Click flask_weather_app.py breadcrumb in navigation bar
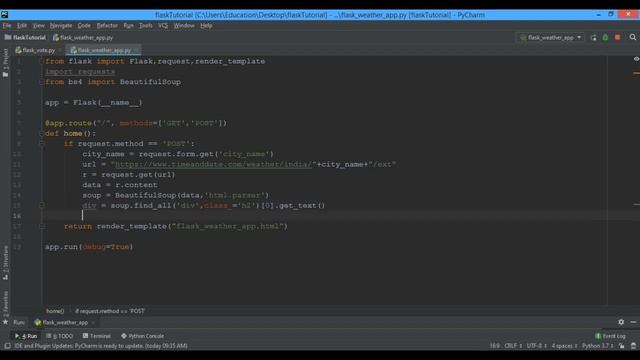Viewport: 640px width, 360px height. coord(83,38)
